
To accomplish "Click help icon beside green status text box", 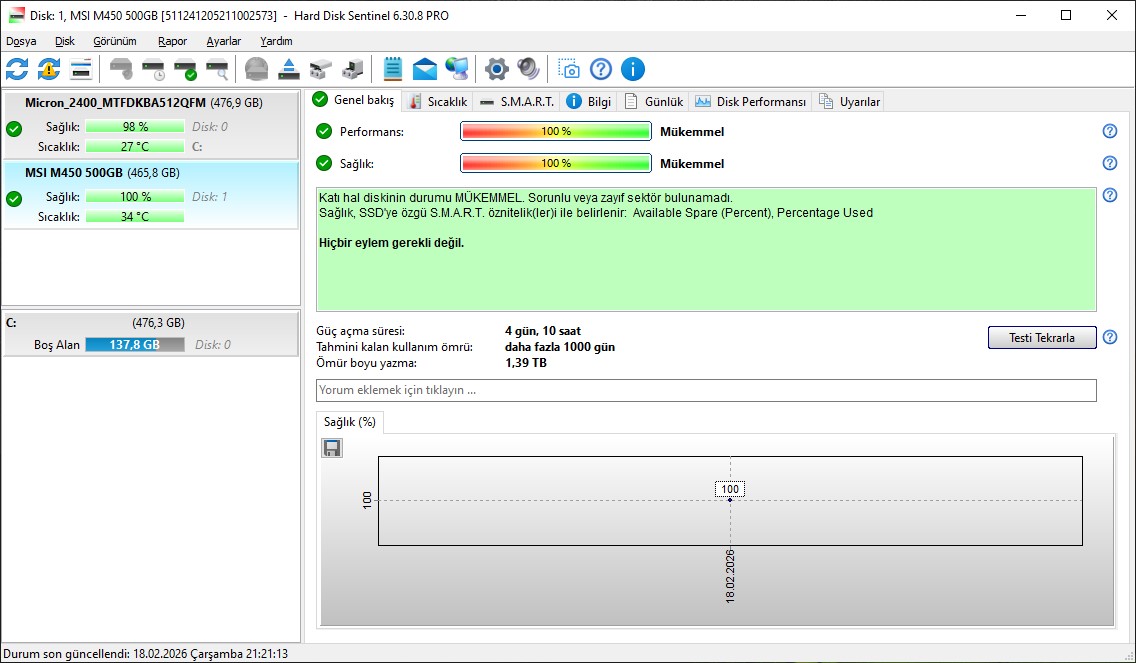I will point(1109,195).
